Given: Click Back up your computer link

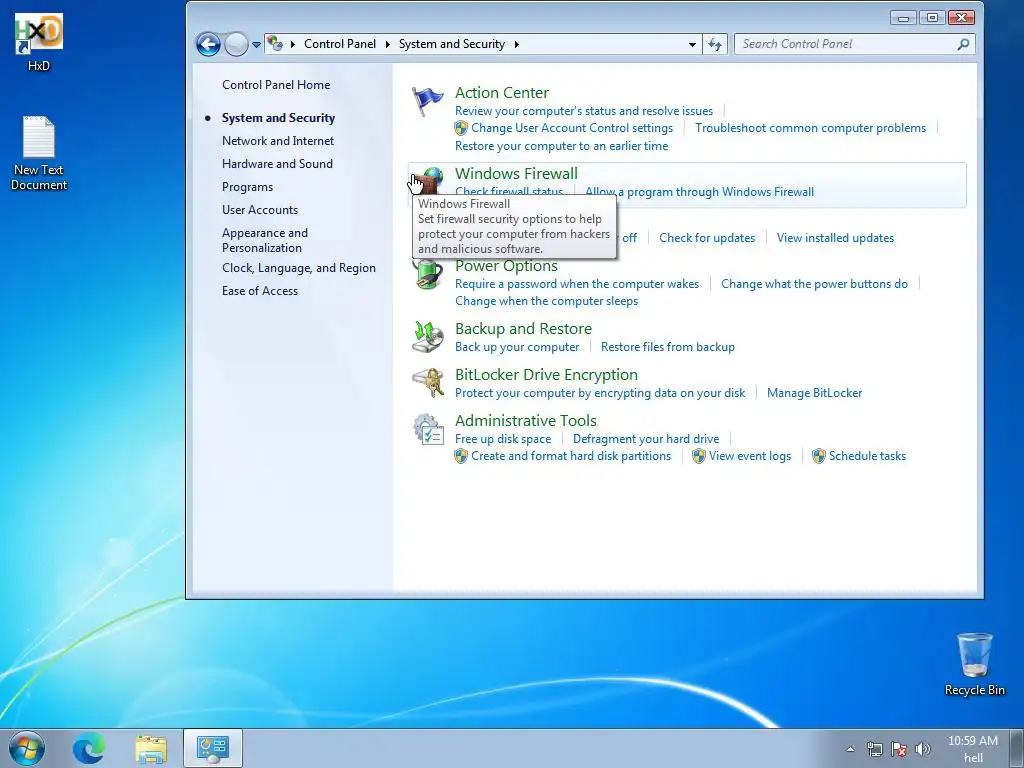Looking at the screenshot, I should click(517, 347).
